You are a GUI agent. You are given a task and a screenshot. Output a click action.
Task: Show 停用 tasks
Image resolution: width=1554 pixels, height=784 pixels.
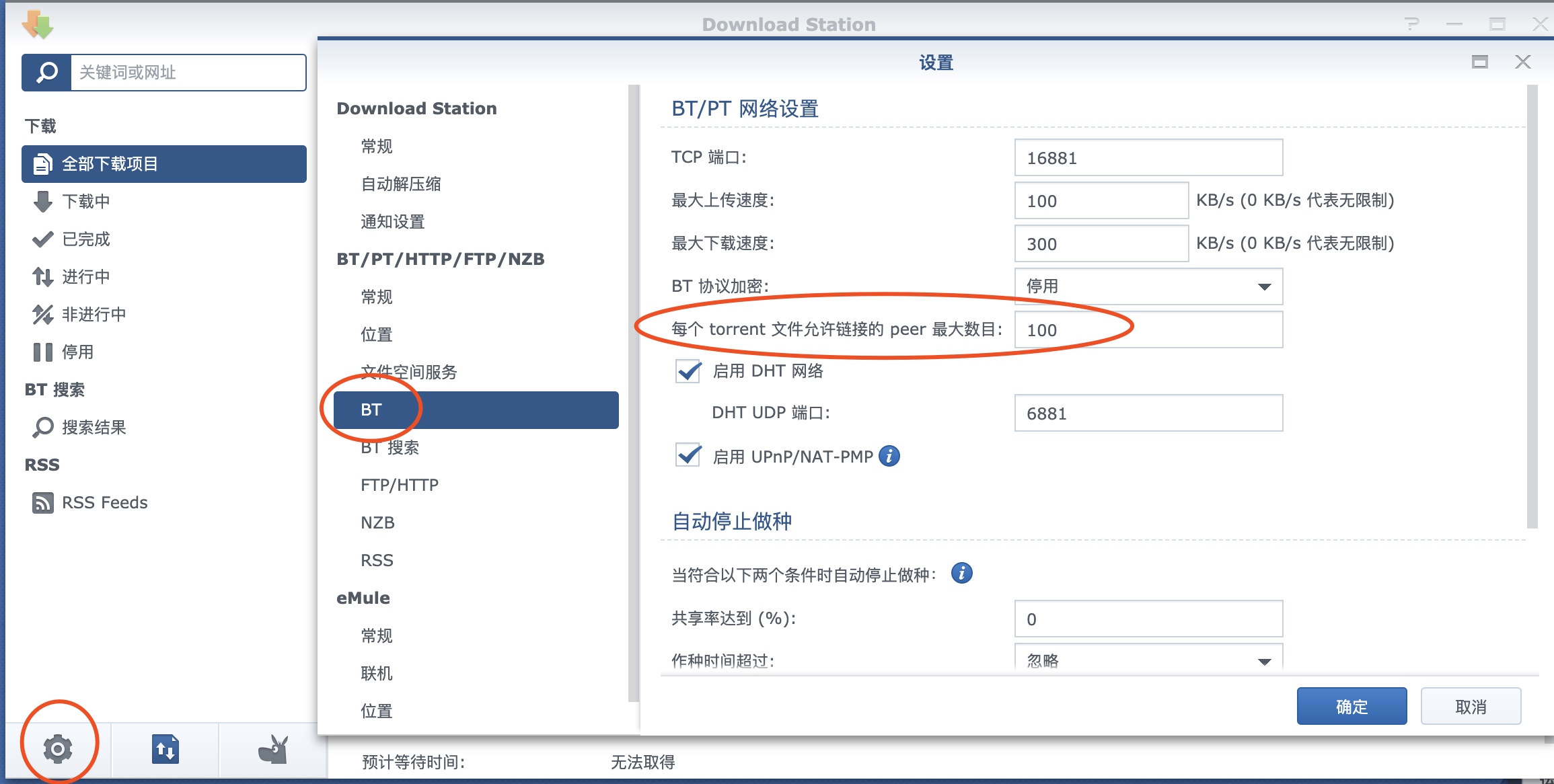[164, 352]
